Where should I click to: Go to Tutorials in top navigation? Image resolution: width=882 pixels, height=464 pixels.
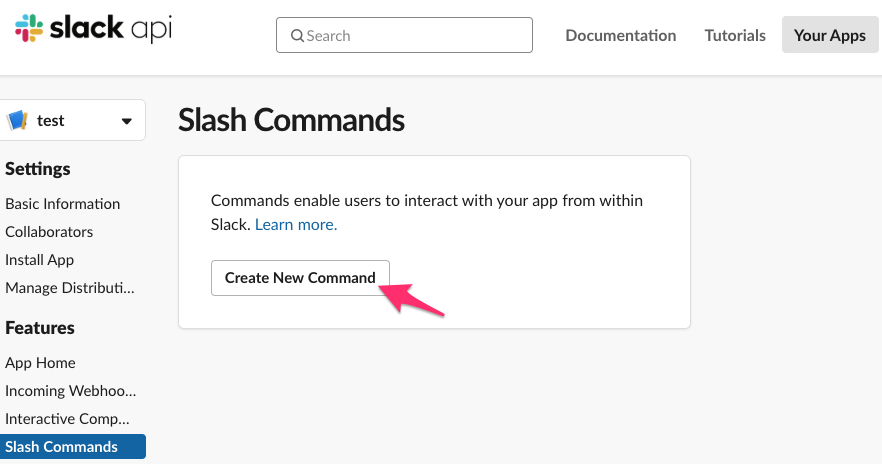point(735,35)
